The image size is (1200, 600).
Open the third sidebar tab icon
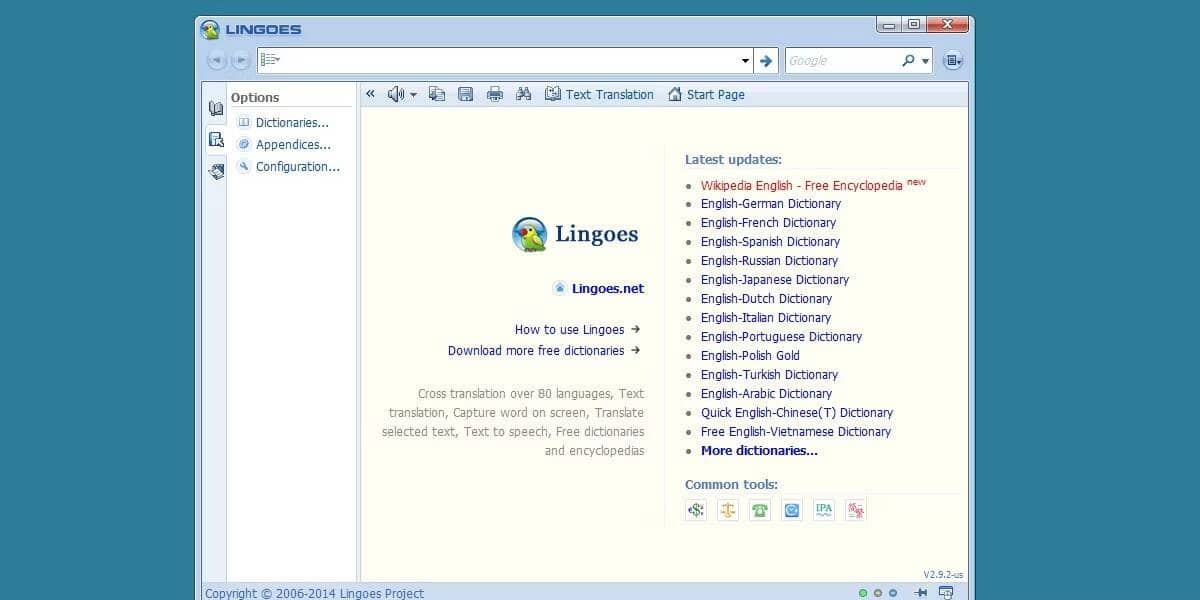216,172
